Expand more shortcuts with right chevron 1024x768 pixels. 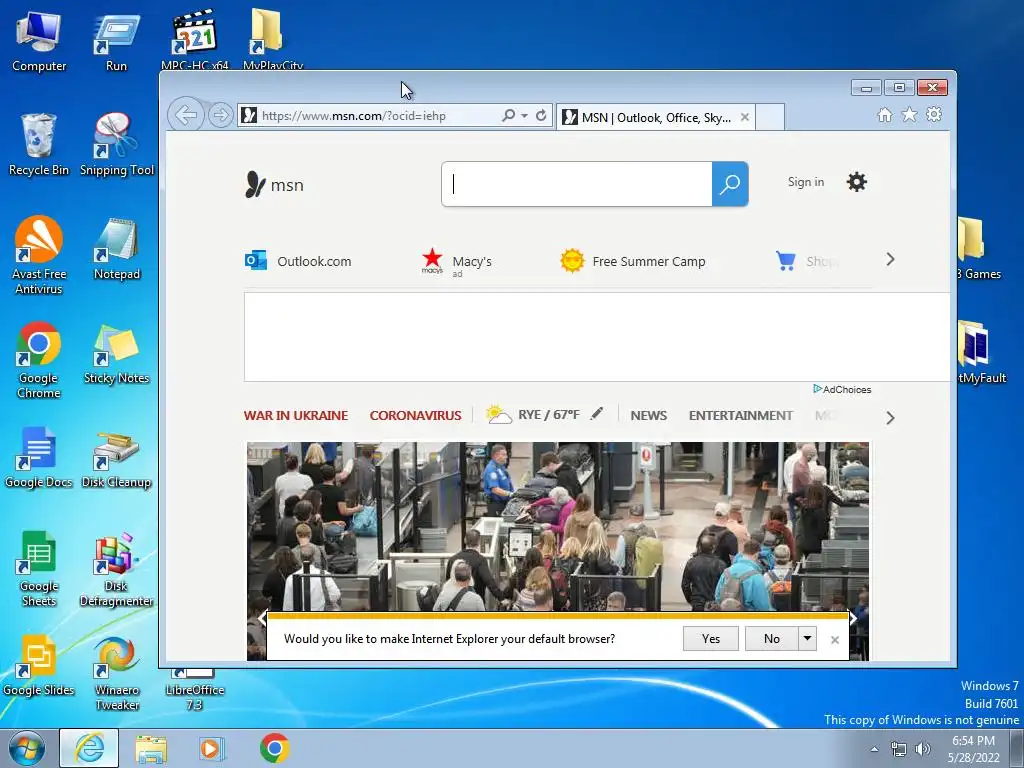coord(890,260)
